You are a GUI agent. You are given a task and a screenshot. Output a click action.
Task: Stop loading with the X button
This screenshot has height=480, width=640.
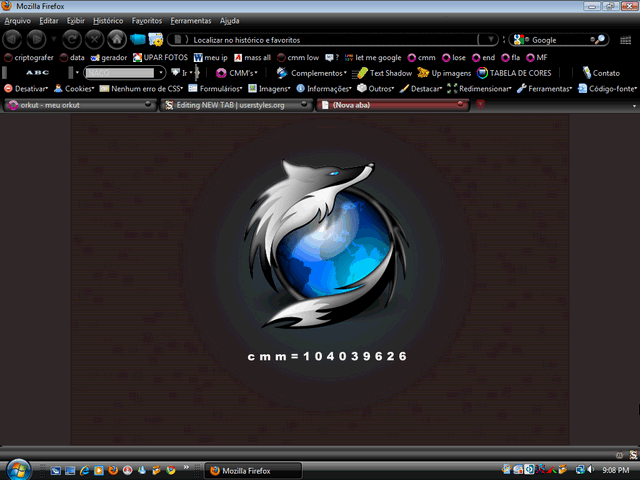(94, 40)
